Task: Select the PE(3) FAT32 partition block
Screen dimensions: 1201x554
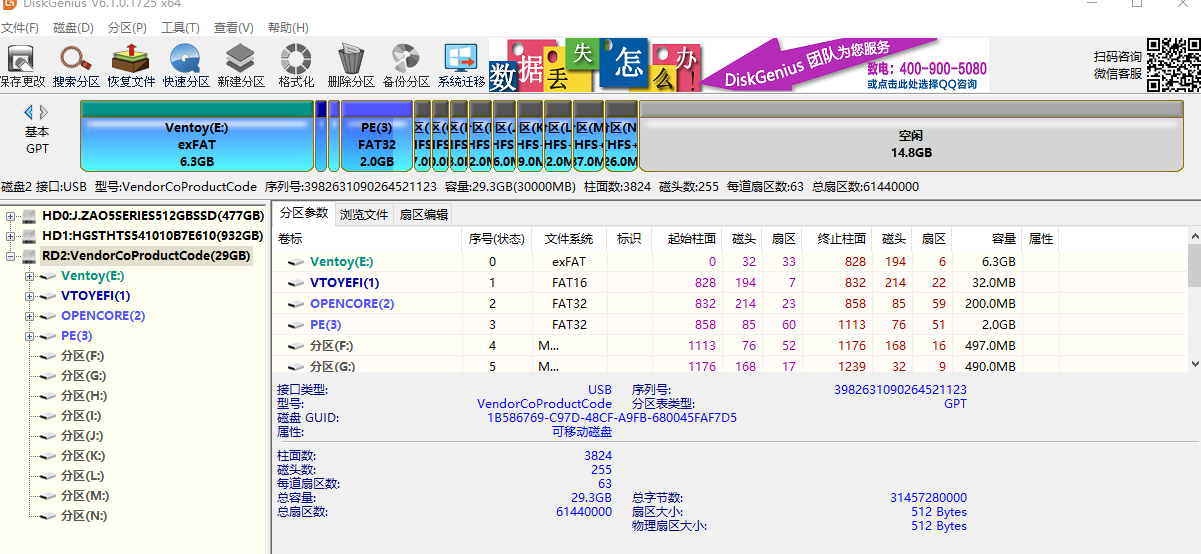Action: click(377, 136)
